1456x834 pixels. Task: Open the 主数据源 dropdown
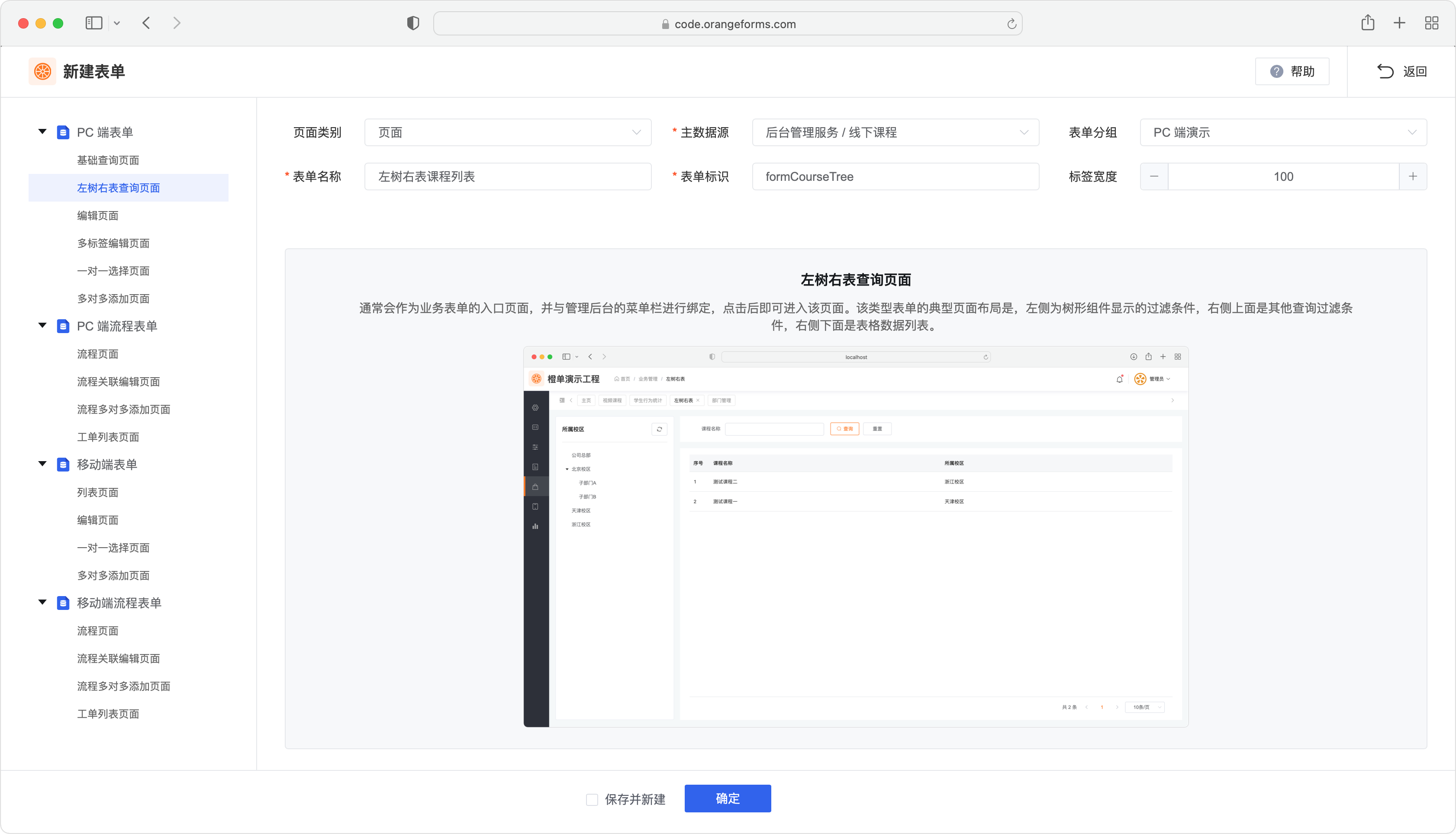pyautogui.click(x=896, y=132)
